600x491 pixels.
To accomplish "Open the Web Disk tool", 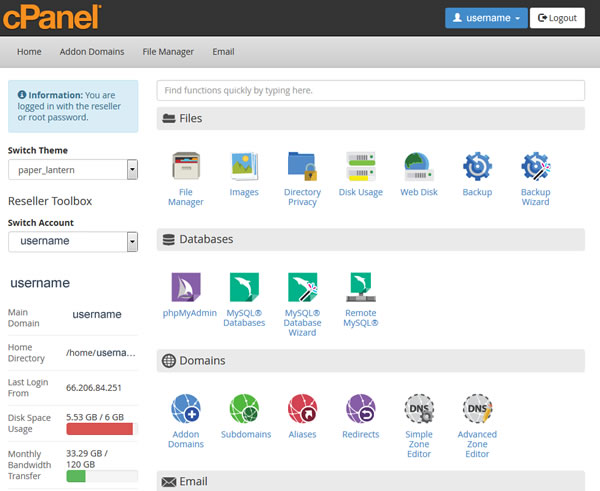I will 418,167.
